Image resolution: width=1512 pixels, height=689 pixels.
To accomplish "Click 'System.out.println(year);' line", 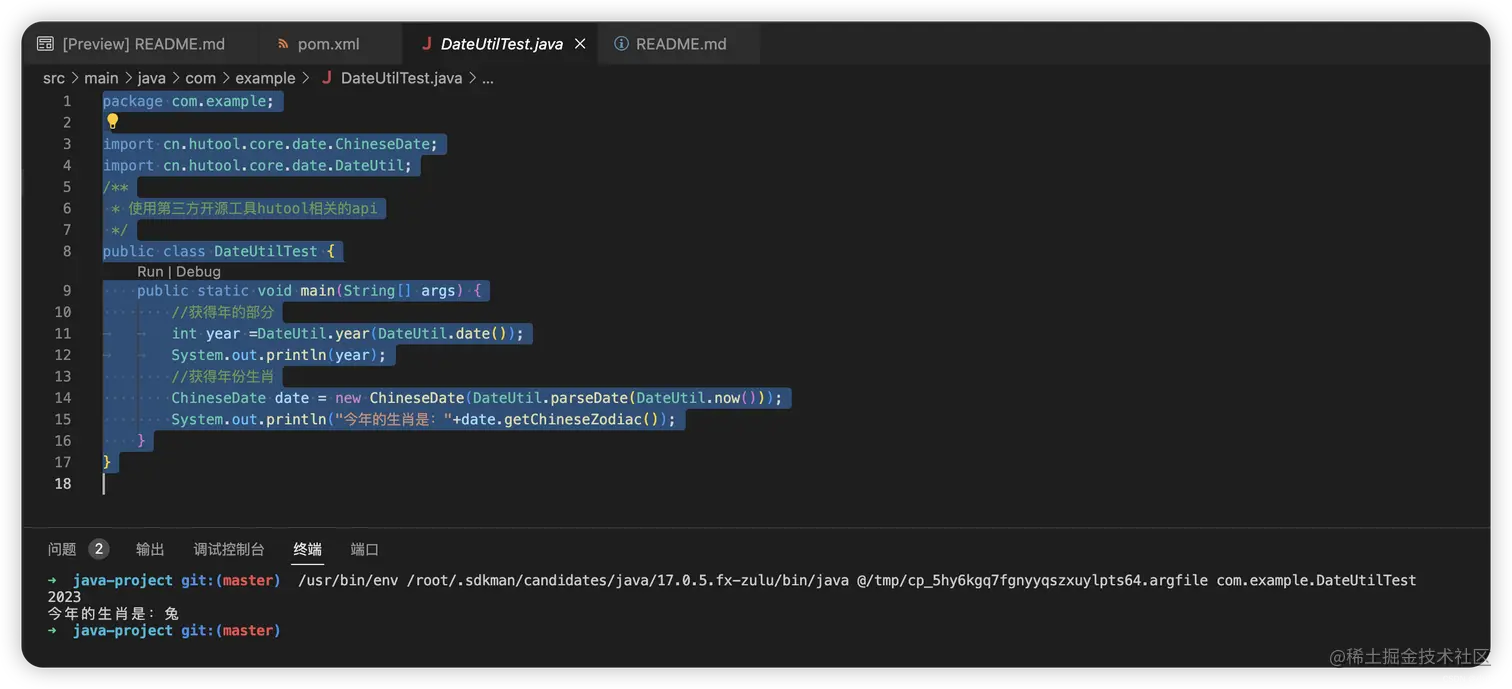I will (278, 355).
